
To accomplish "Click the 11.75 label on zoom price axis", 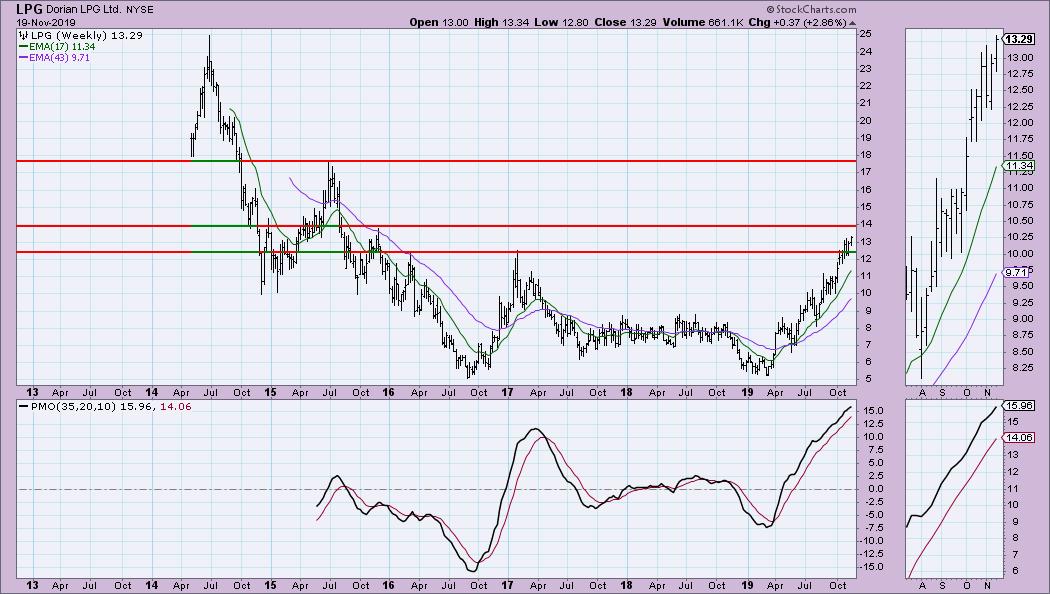I will [1021, 139].
